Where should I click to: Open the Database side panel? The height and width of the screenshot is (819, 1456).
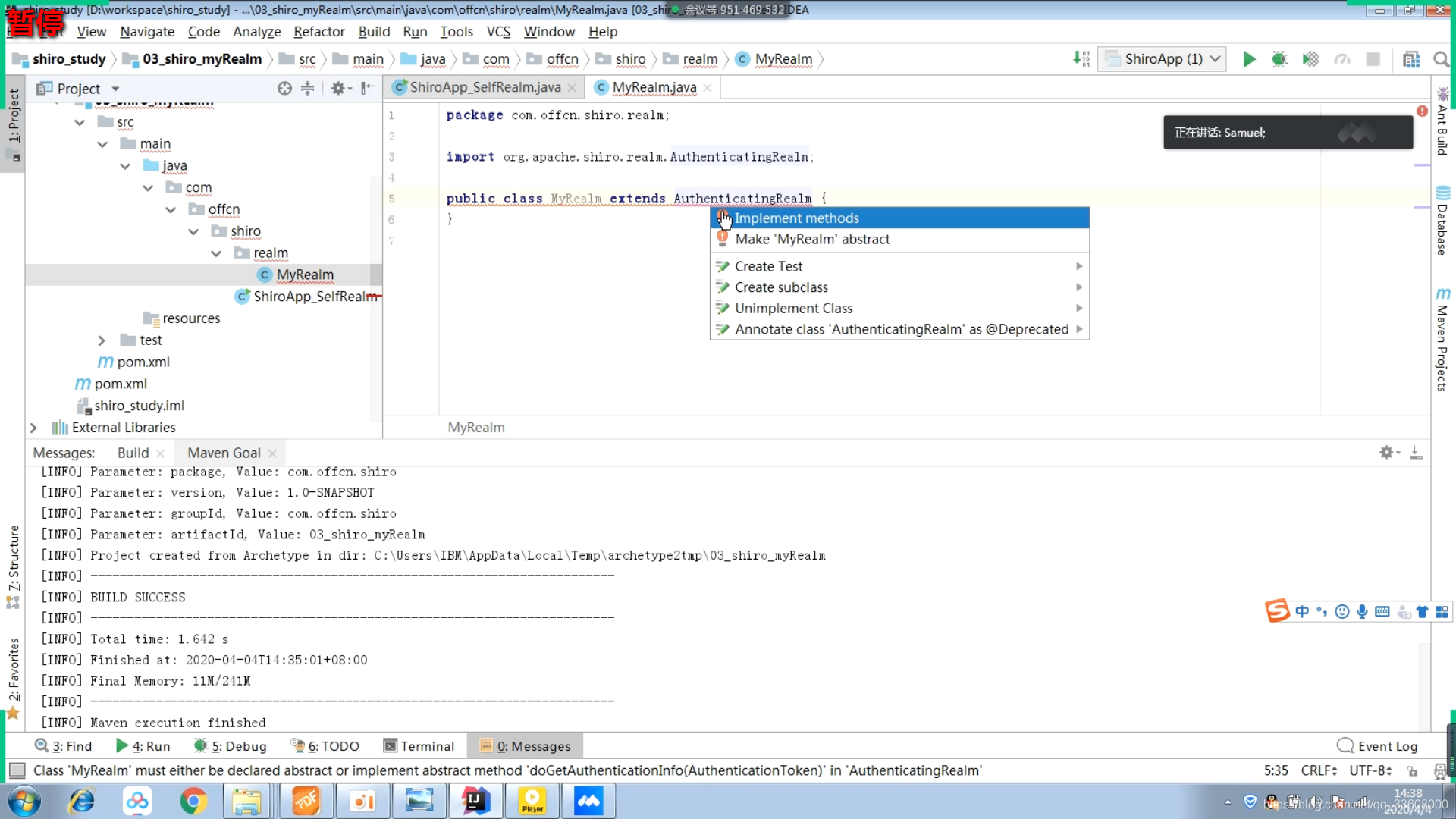[1442, 221]
